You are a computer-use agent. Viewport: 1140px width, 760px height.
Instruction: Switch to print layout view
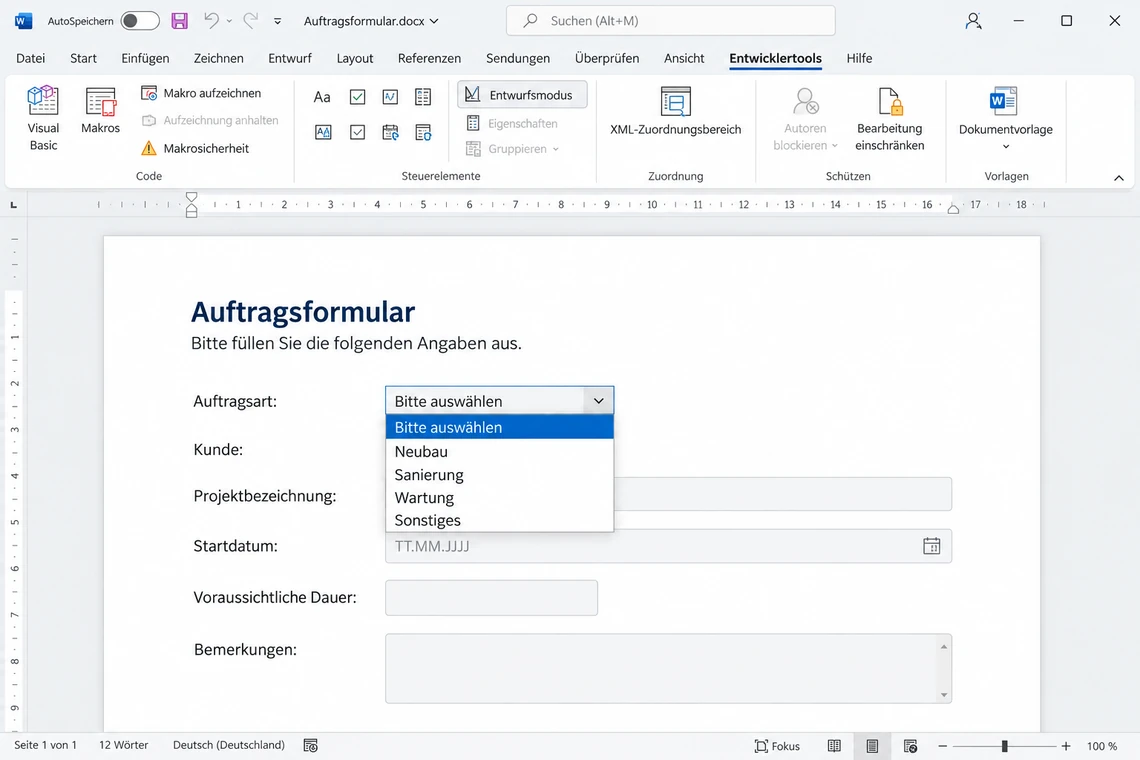click(872, 745)
